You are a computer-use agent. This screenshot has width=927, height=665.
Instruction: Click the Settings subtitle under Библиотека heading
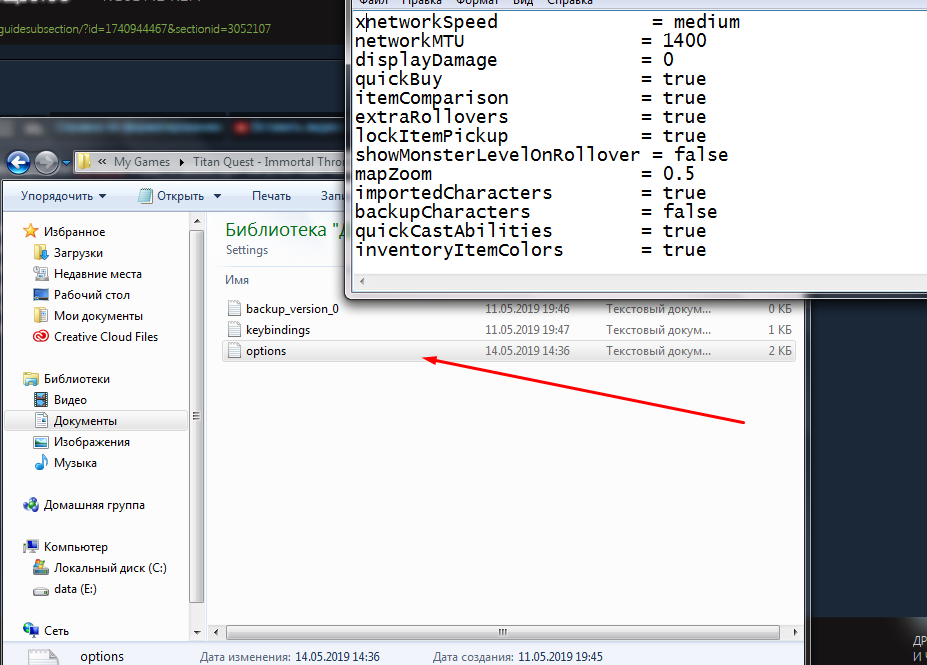(247, 250)
